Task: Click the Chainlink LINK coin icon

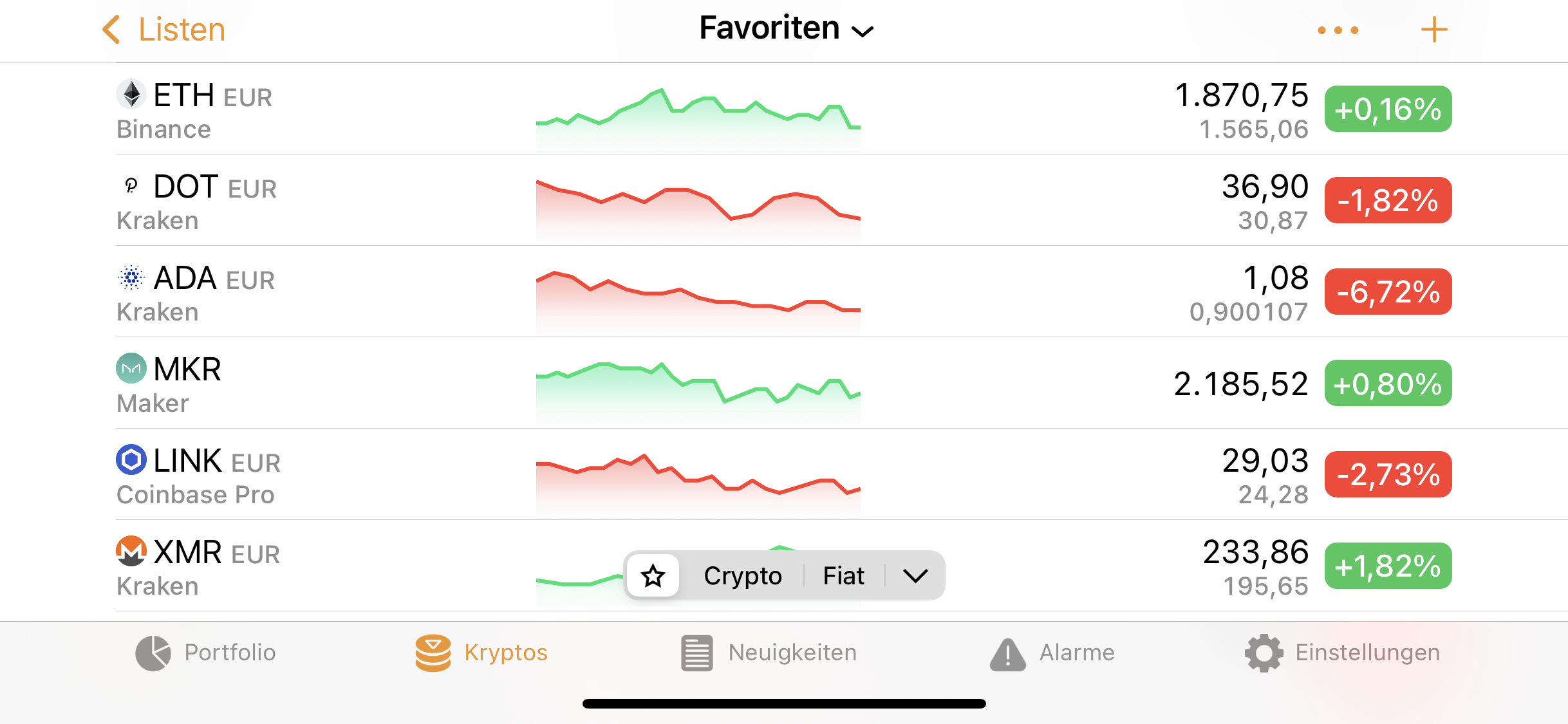Action: (131, 460)
